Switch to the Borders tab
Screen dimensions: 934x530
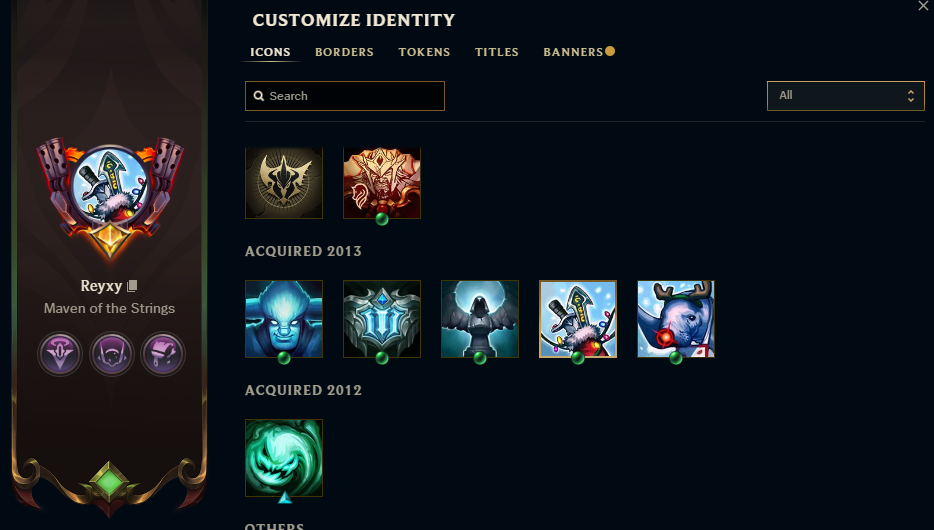[x=344, y=52]
